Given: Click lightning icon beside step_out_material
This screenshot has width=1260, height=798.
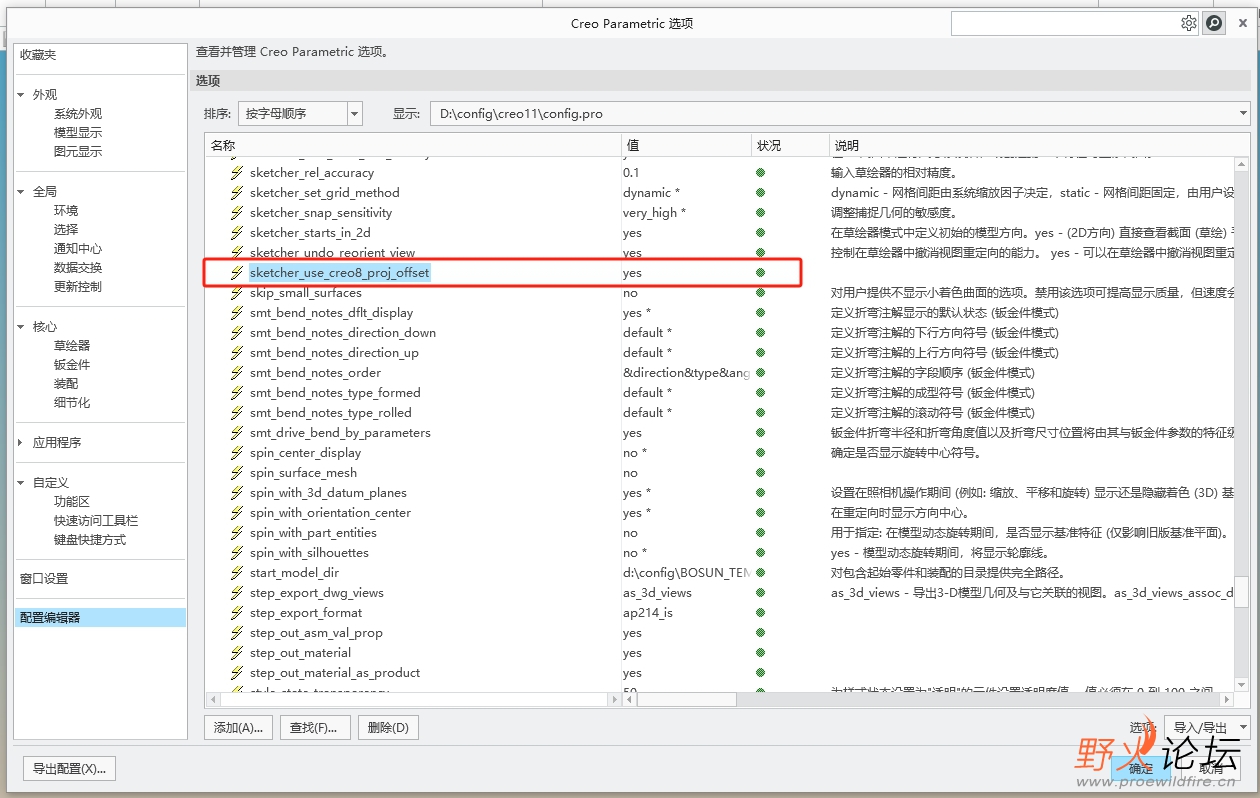Looking at the screenshot, I should tap(237, 653).
